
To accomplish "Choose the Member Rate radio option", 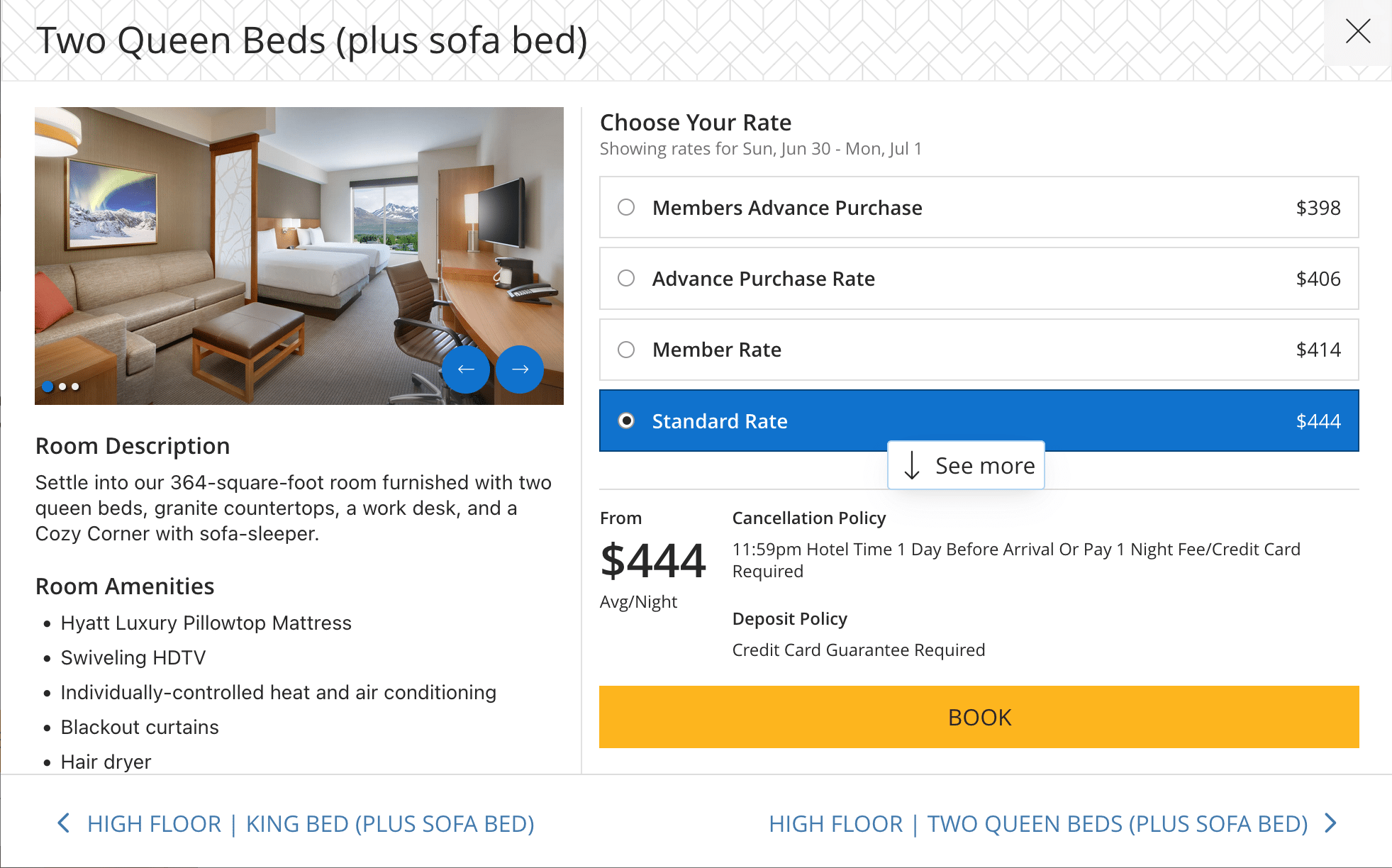I will tap(626, 350).
